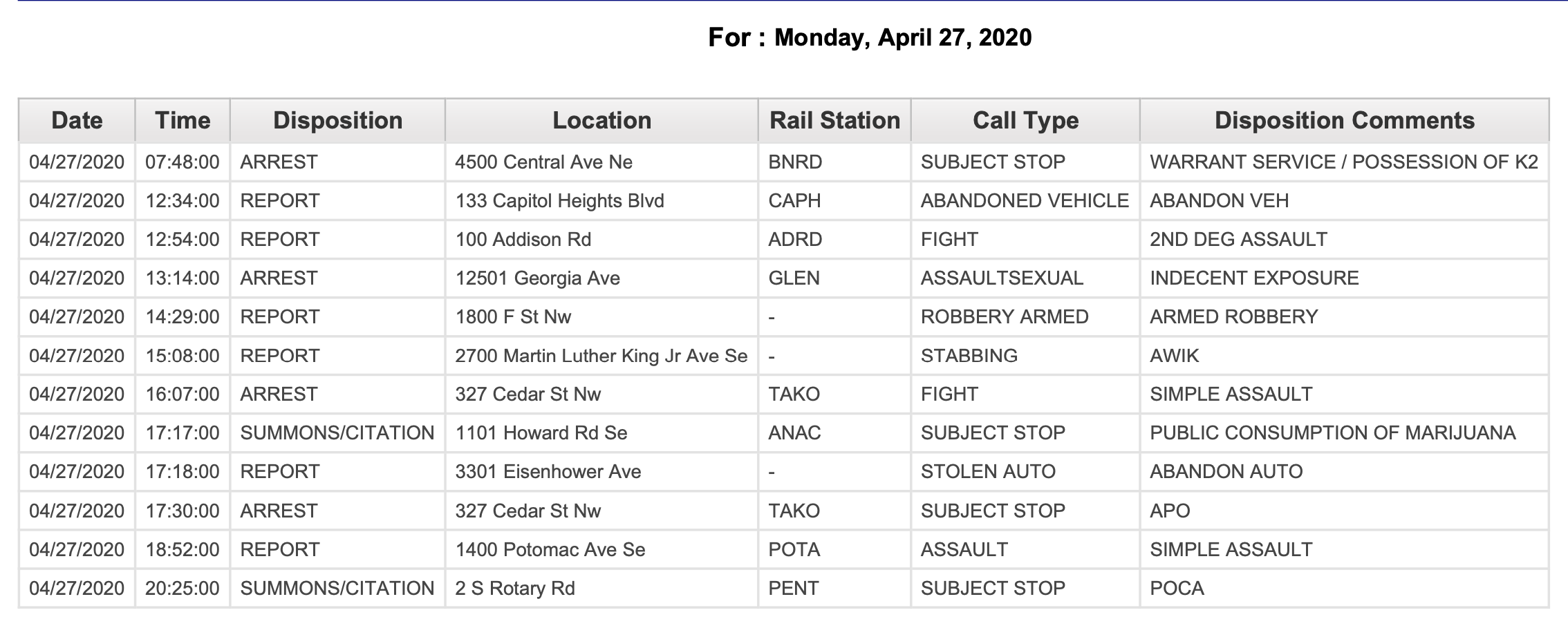Click the Time column header
This screenshot has height=637, width=1568.
click(x=183, y=120)
